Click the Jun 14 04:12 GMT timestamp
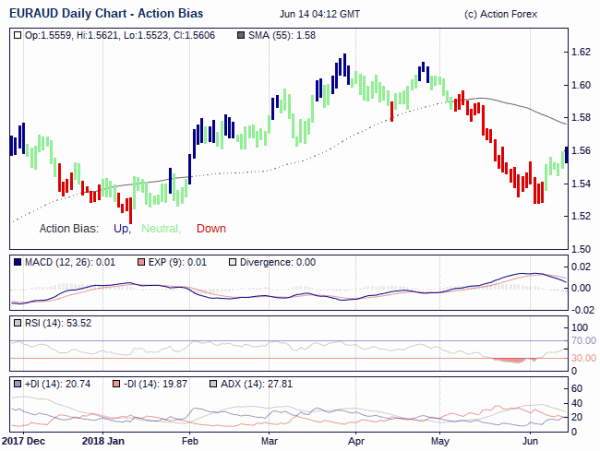The image size is (600, 451). pos(320,14)
